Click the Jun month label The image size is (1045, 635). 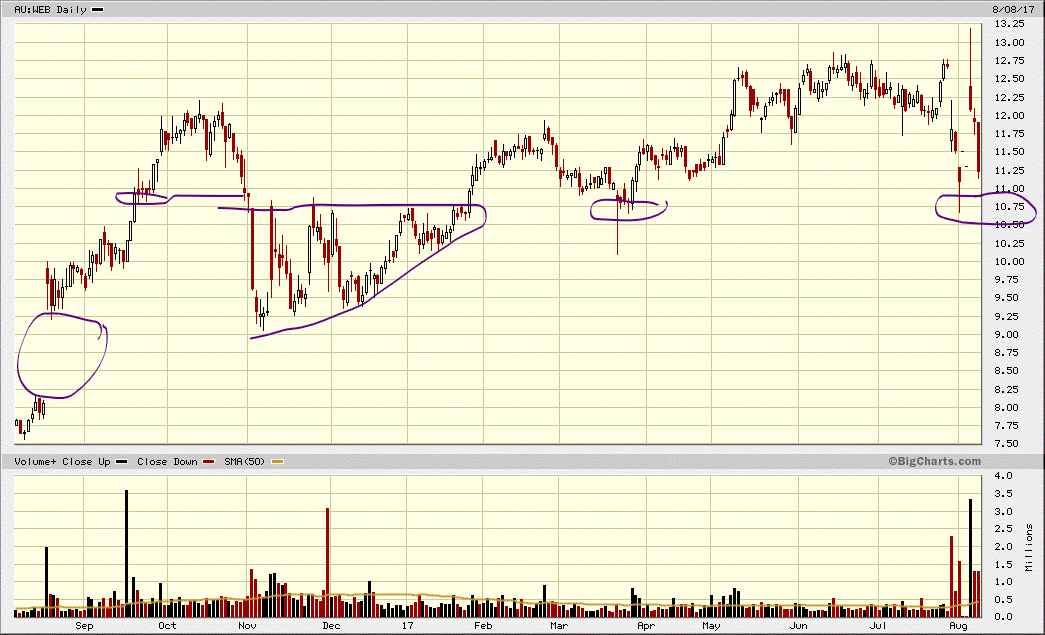coord(798,625)
